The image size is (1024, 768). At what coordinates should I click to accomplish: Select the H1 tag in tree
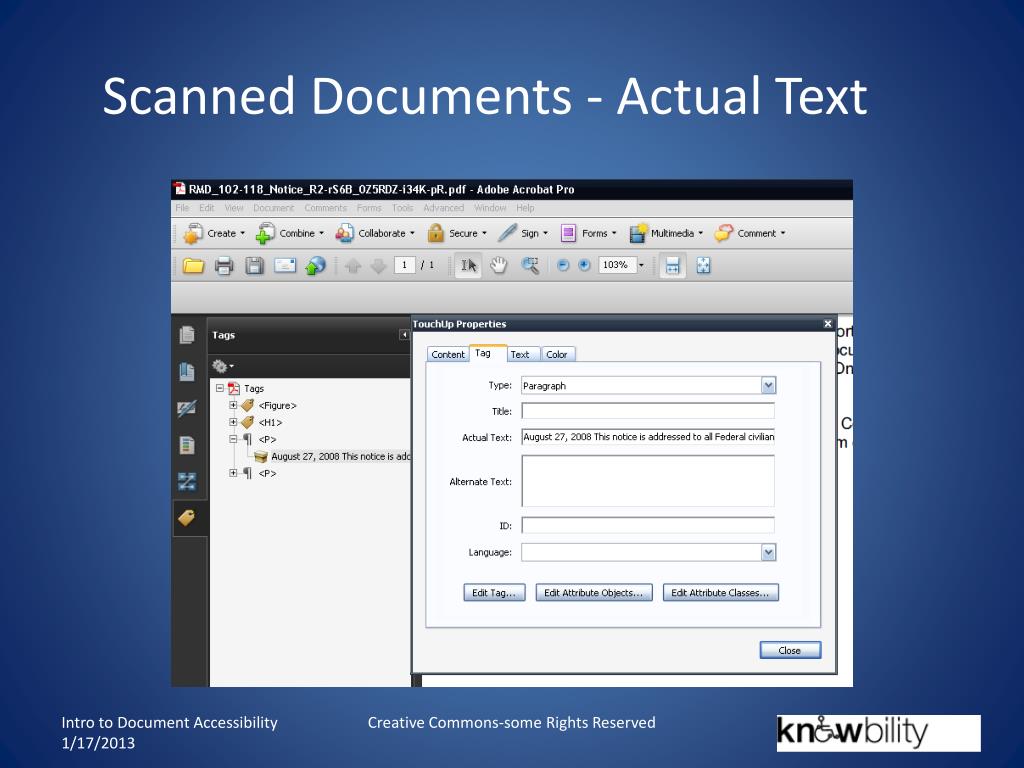[x=270, y=423]
